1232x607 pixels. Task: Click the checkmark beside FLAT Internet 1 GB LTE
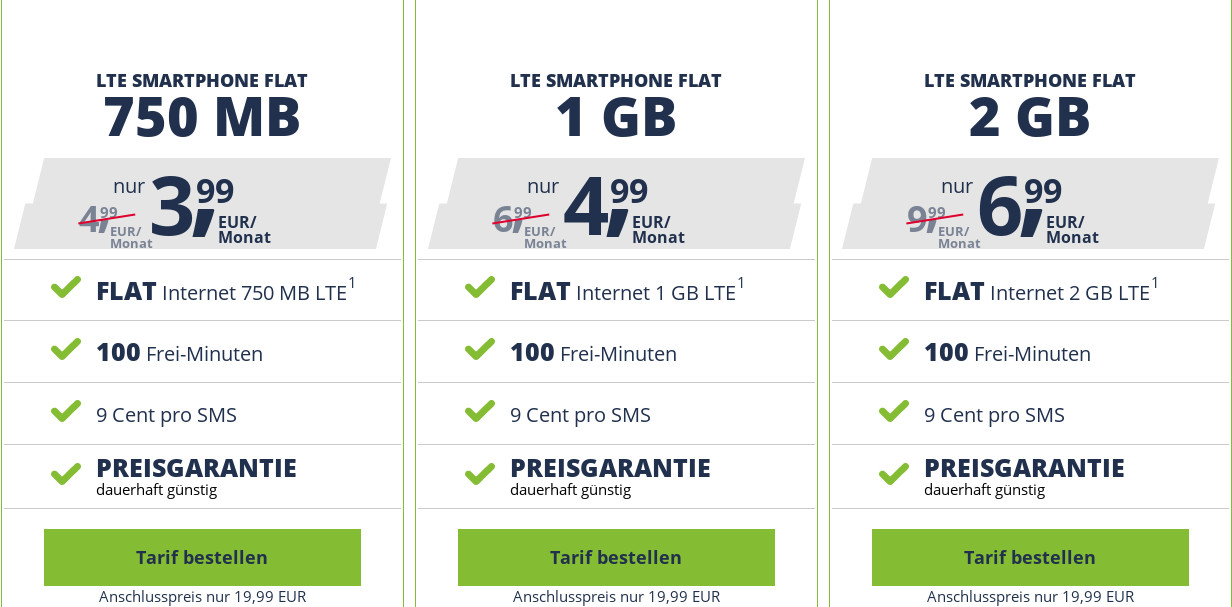click(x=479, y=288)
